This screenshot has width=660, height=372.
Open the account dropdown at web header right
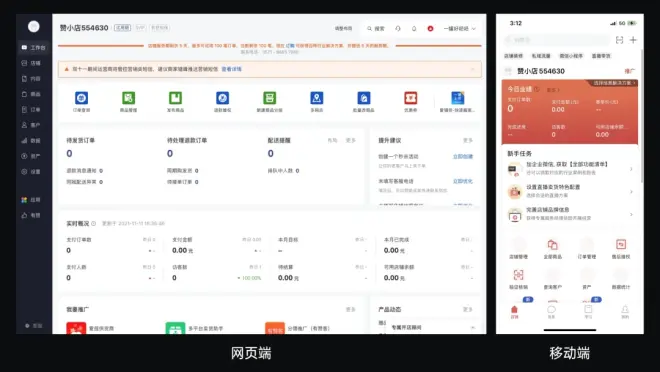pyautogui.click(x=460, y=29)
